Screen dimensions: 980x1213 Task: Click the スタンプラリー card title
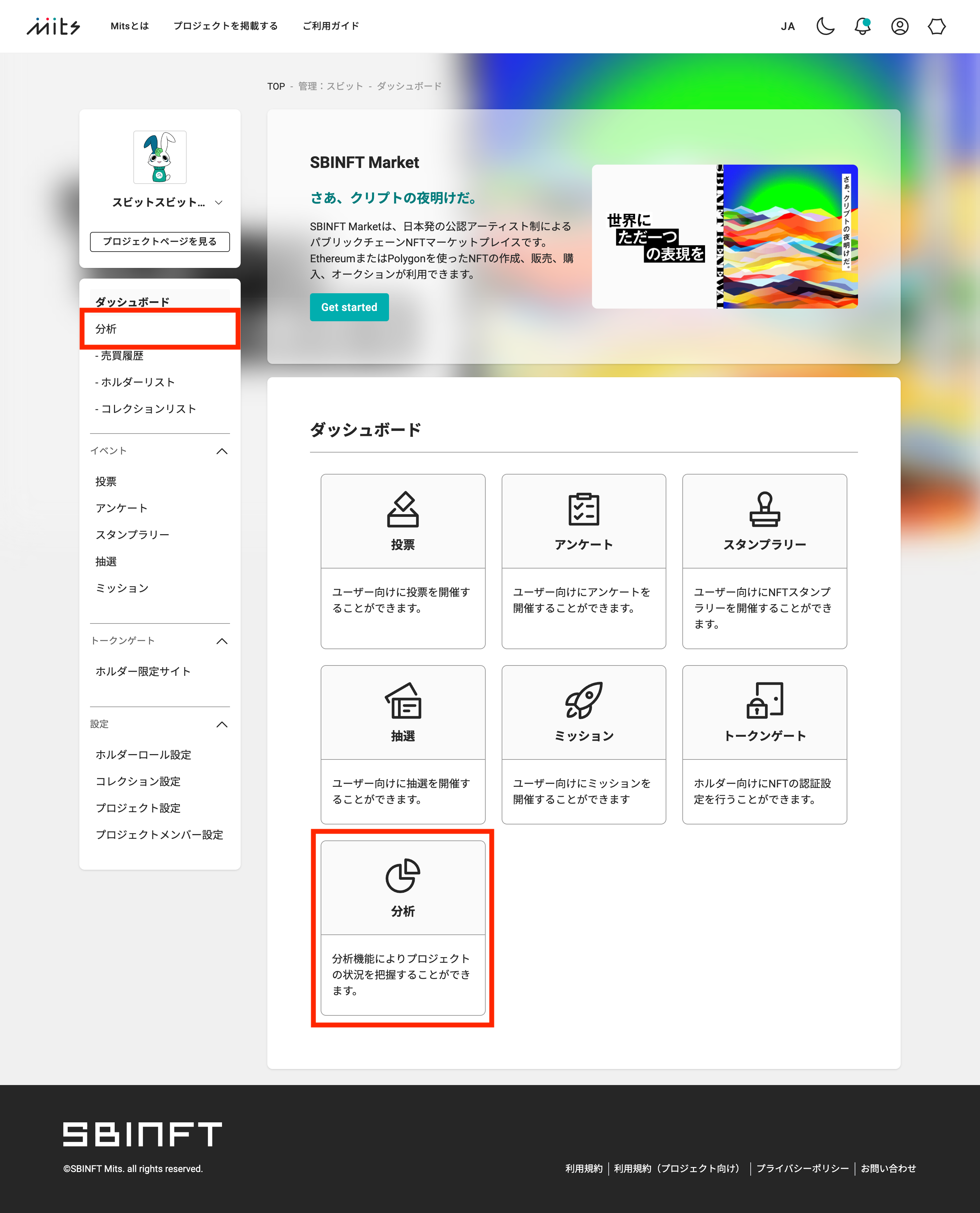(764, 545)
